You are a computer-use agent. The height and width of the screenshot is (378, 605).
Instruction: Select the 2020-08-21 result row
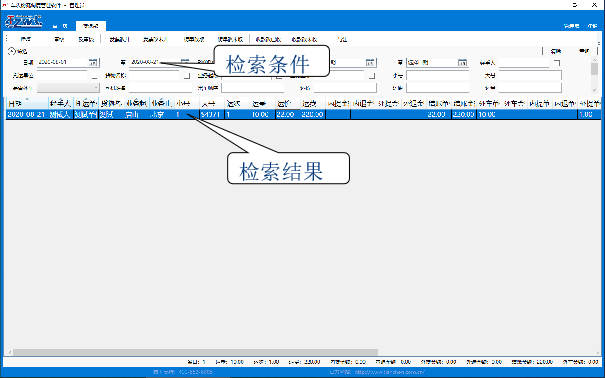pos(303,115)
